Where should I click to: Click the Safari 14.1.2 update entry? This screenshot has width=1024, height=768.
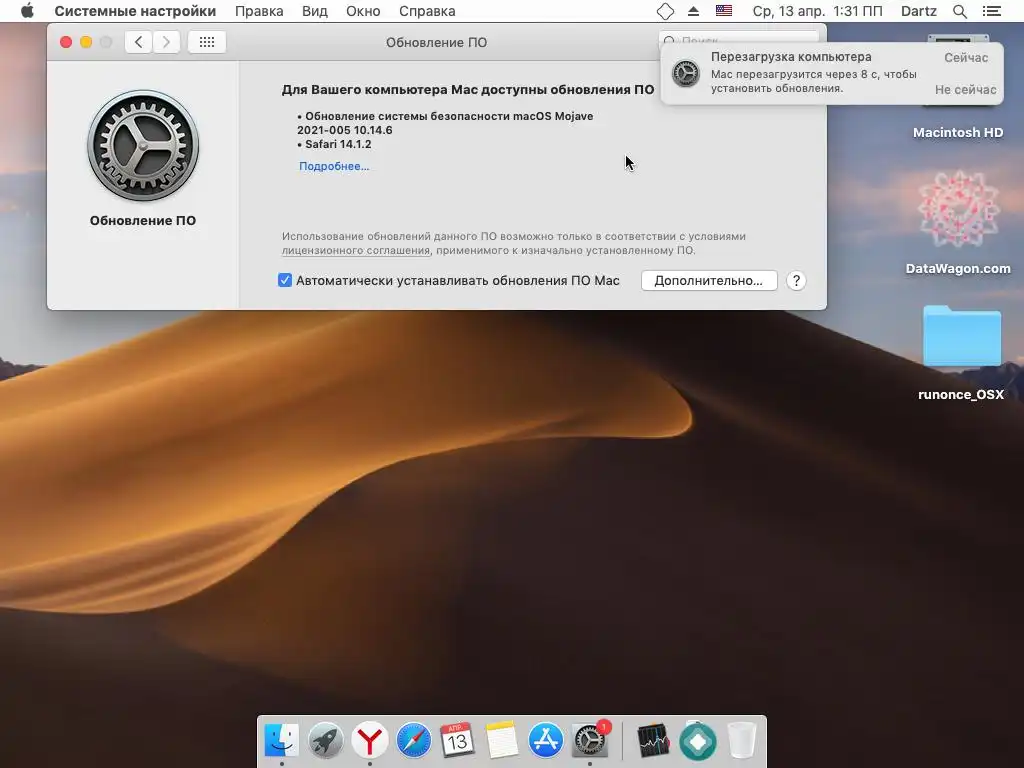[x=338, y=144]
